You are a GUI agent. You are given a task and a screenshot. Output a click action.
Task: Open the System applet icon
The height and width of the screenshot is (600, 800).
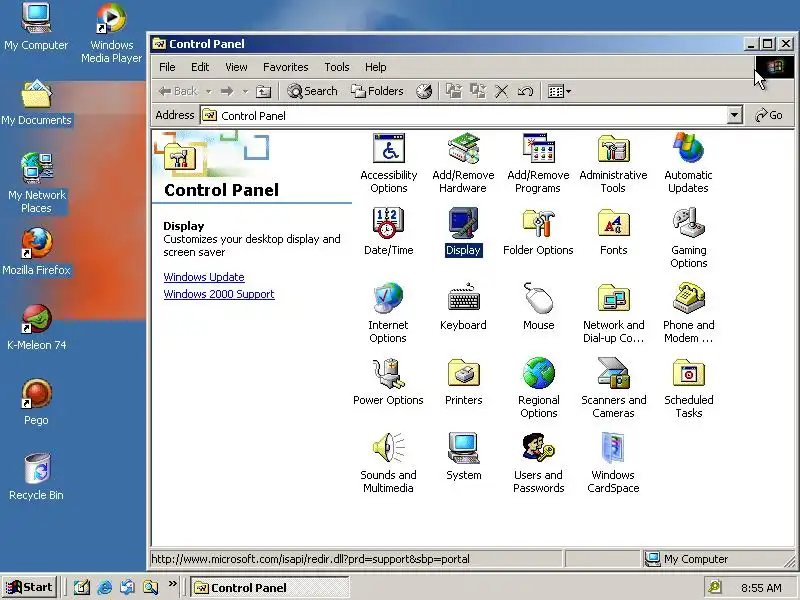(463, 457)
